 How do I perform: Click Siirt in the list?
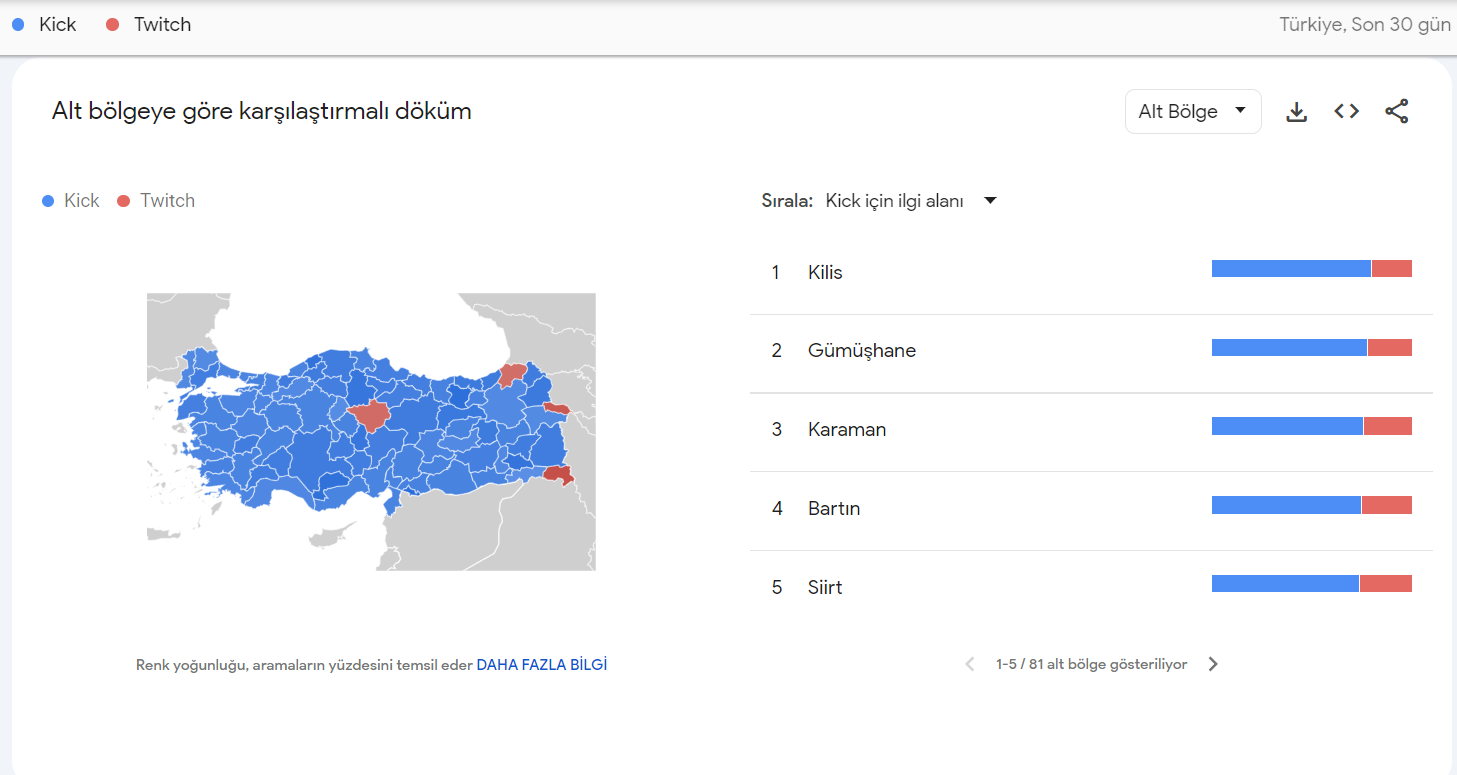824,587
